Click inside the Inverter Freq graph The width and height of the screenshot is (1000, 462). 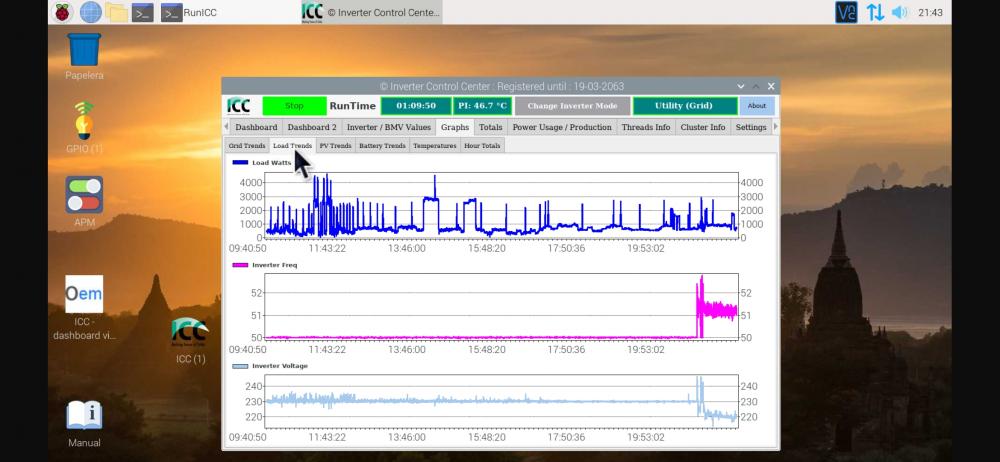(x=501, y=306)
